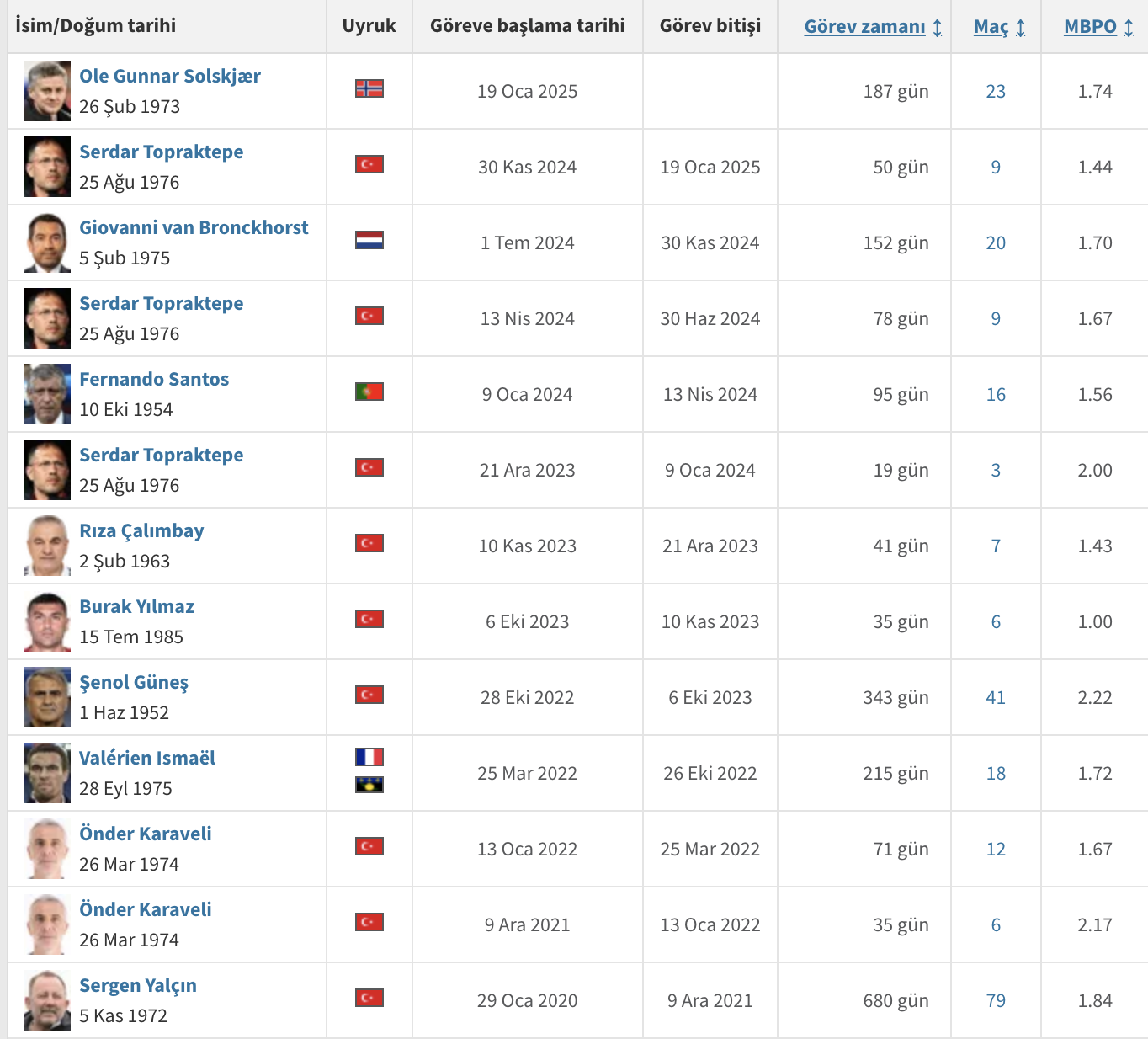
Task: Open Şenol Güneş 41 matches link
Action: pyautogui.click(x=996, y=697)
